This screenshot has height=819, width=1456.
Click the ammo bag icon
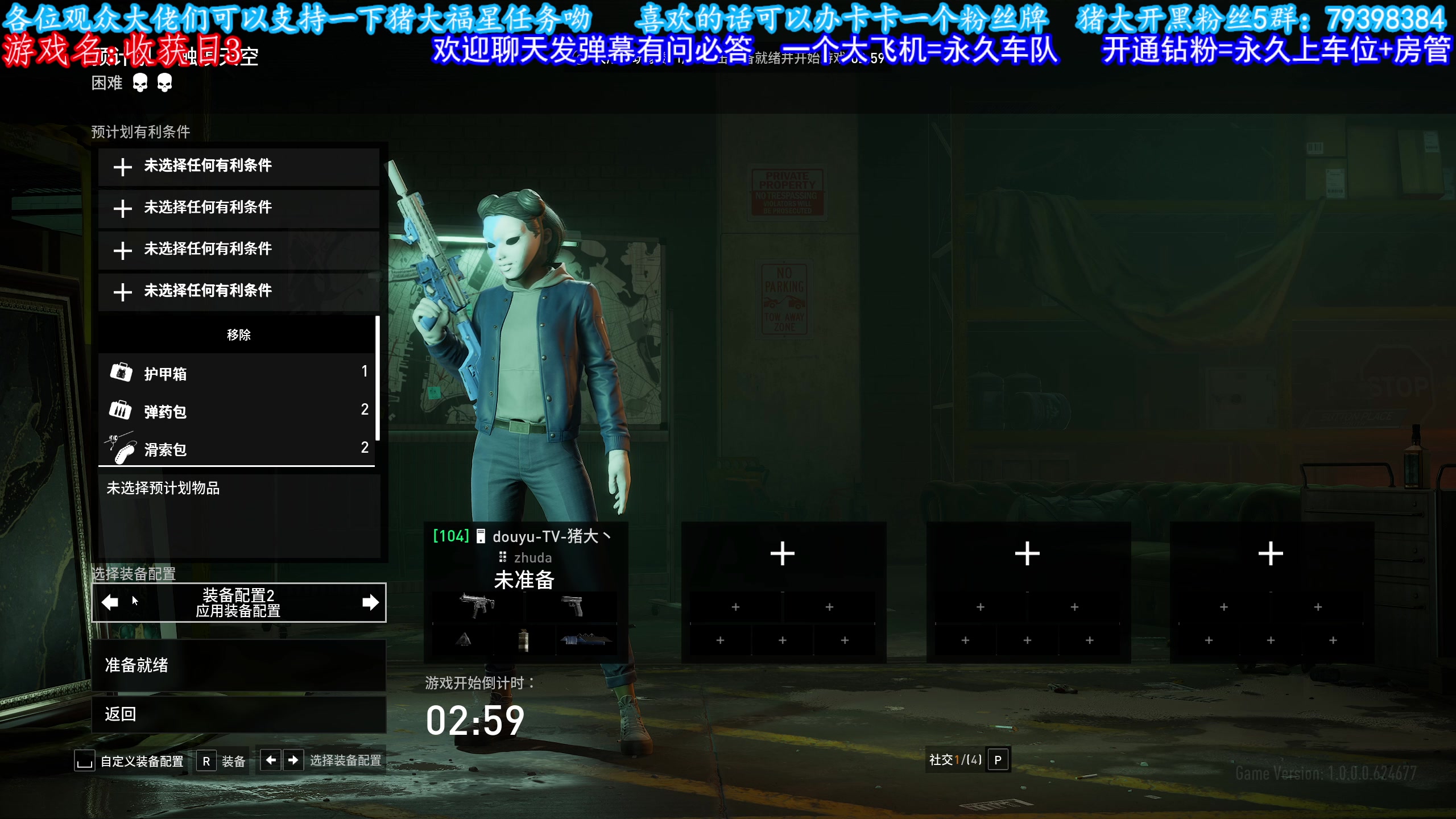120,409
